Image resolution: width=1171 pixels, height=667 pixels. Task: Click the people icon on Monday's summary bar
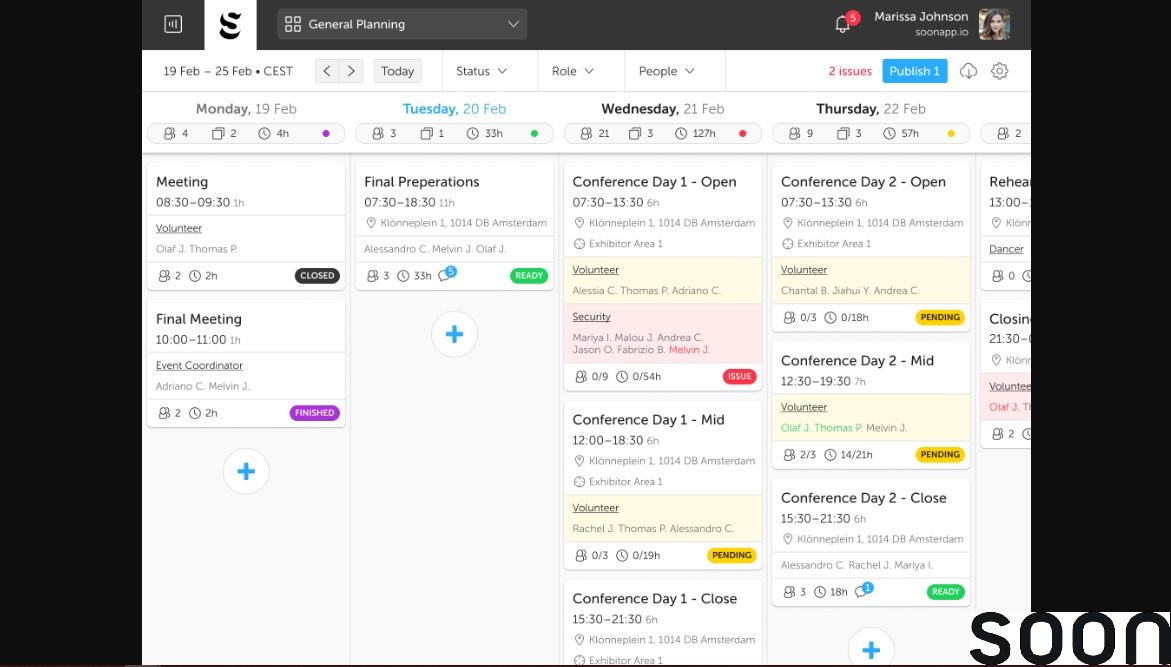pos(170,133)
